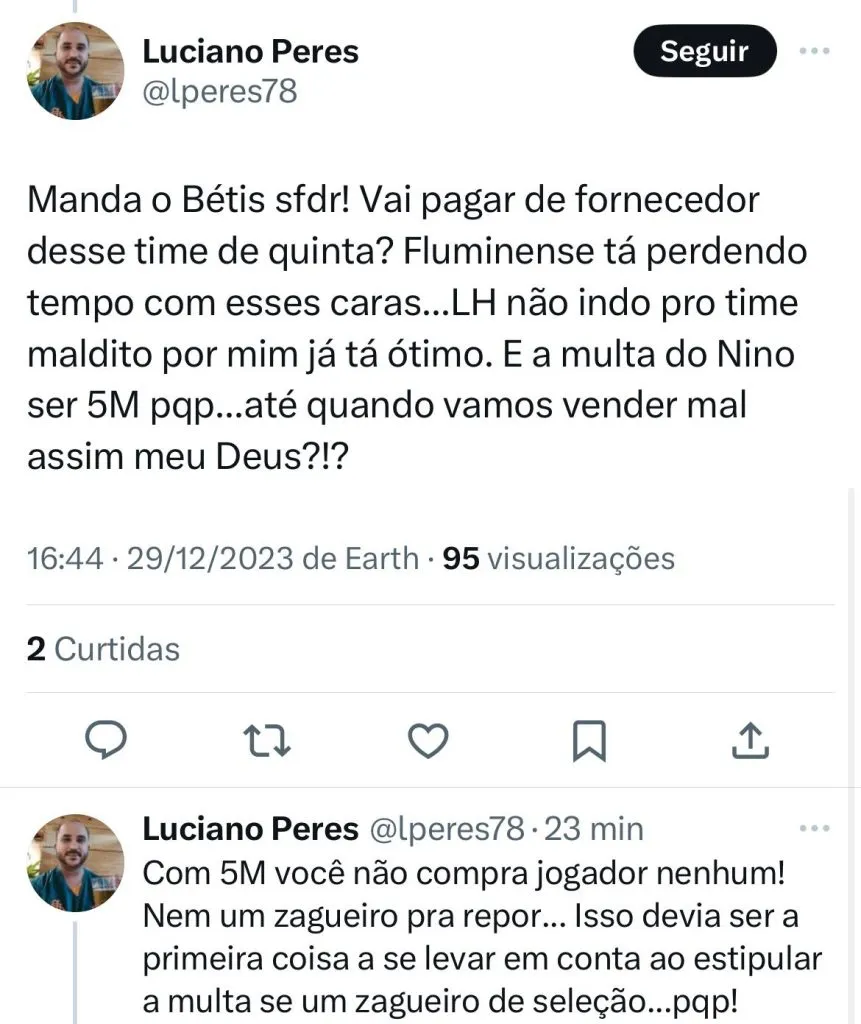This screenshot has width=861, height=1024.
Task: Open Luciano Peres profile picture at top
Action: pos(75,71)
